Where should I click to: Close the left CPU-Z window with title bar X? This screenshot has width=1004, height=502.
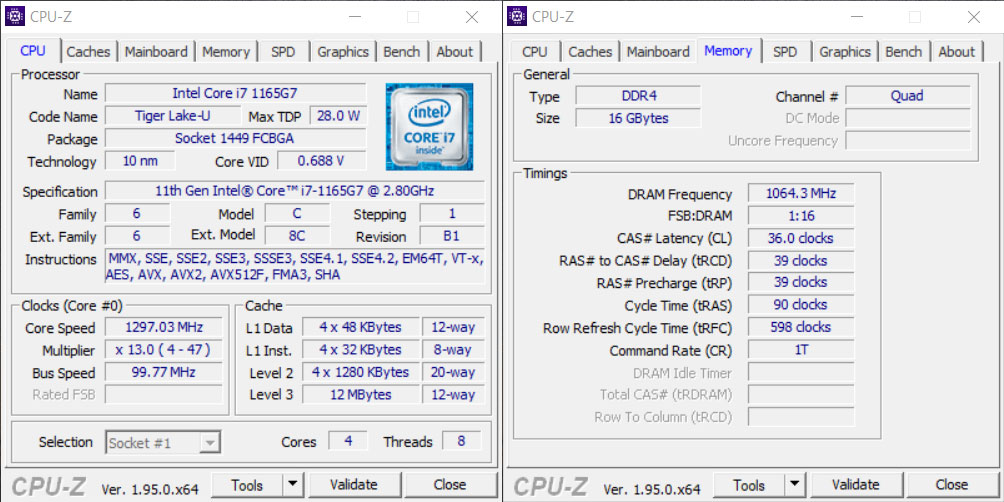tap(472, 17)
